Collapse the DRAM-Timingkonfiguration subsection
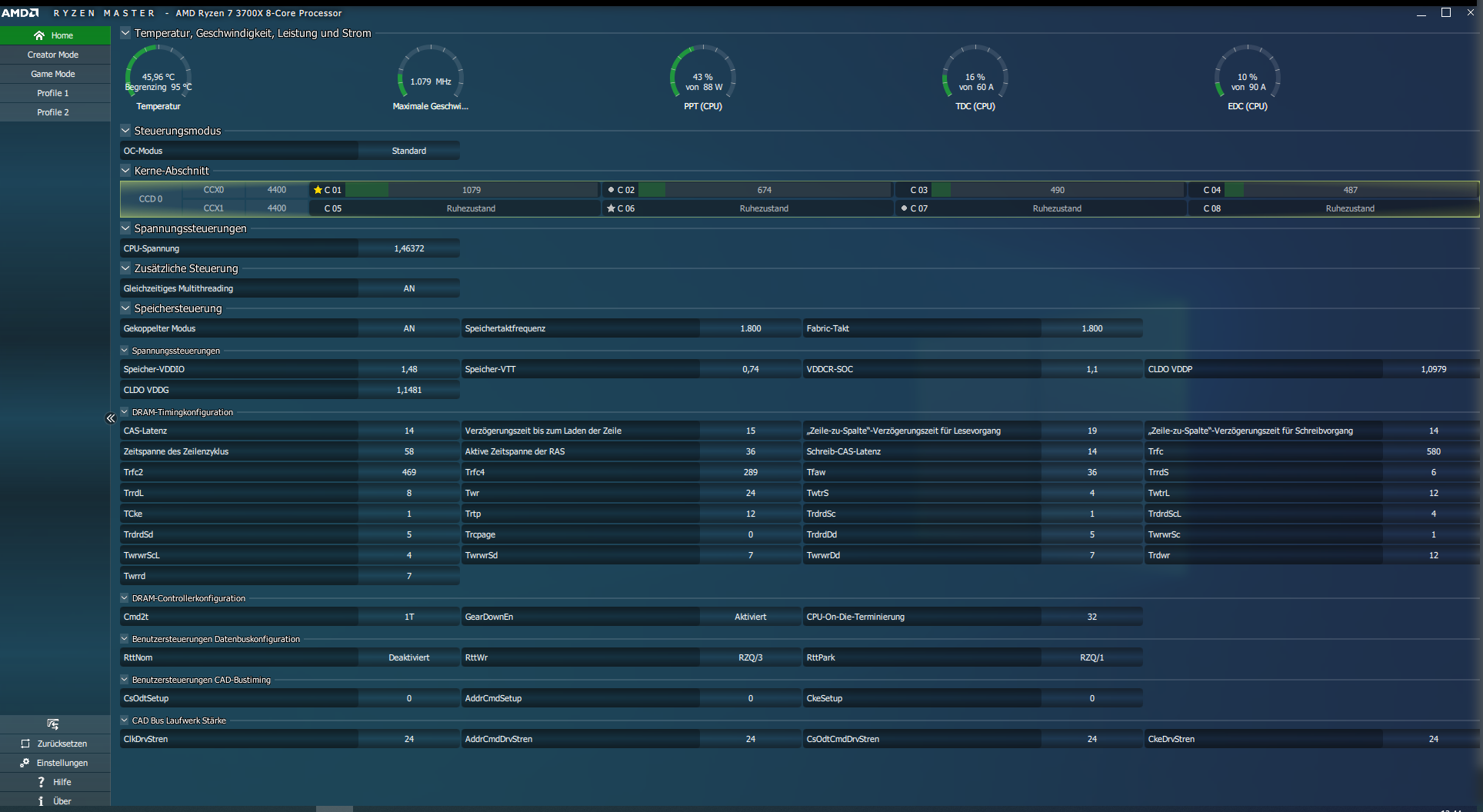The height and width of the screenshot is (812, 1483). (125, 412)
